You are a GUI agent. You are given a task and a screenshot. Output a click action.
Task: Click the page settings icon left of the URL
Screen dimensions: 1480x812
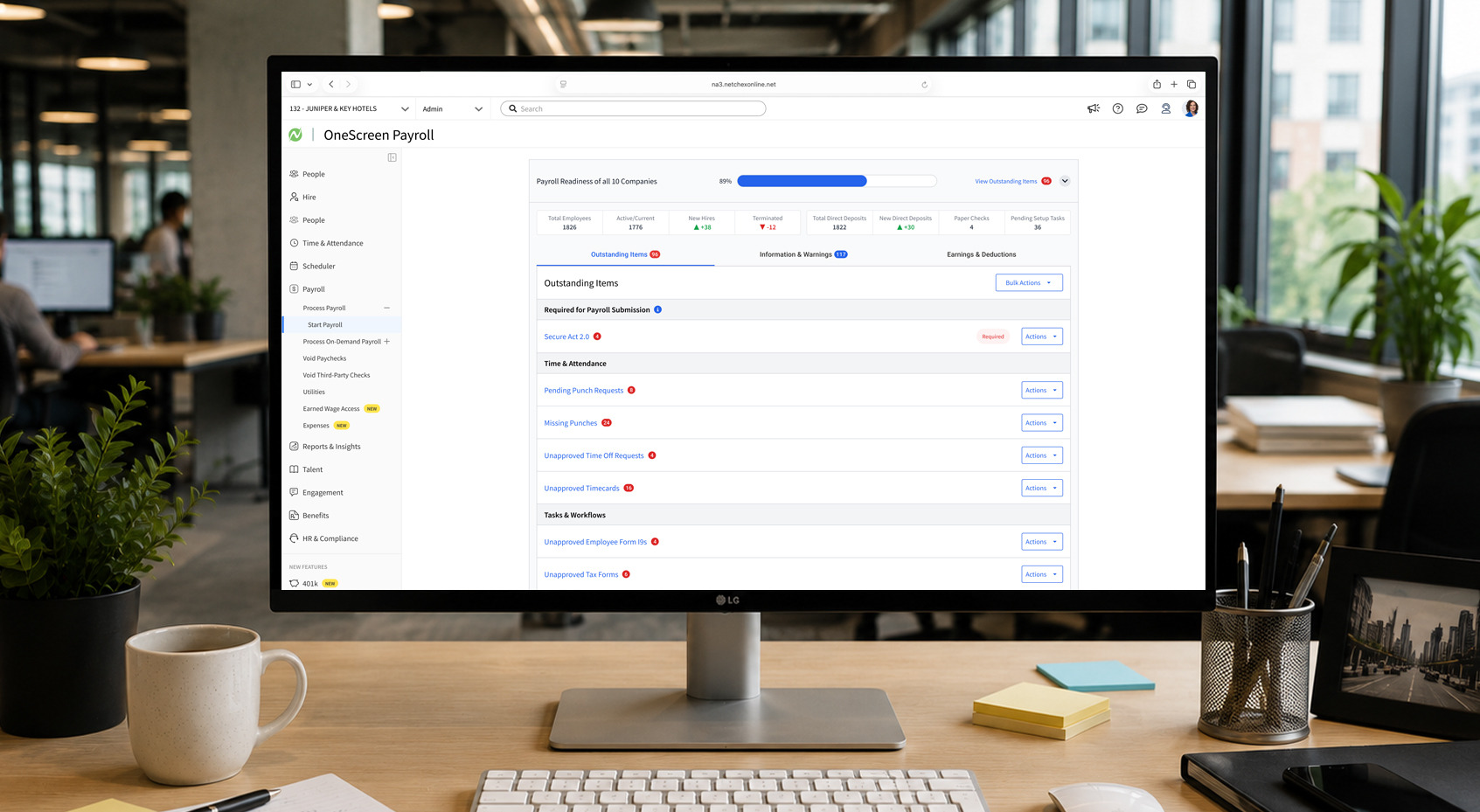tap(563, 85)
